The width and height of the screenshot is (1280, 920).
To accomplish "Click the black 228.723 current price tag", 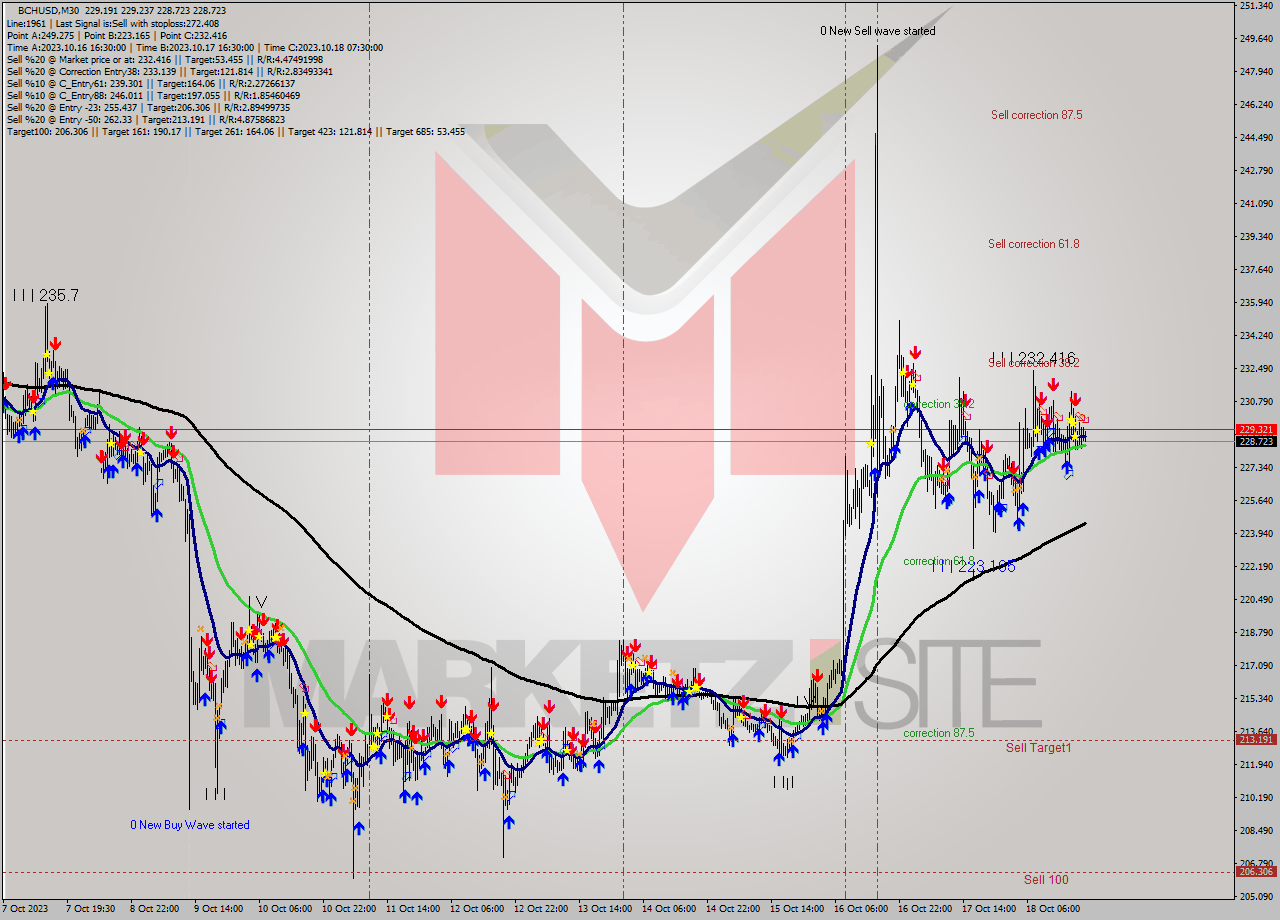I will point(1255,441).
